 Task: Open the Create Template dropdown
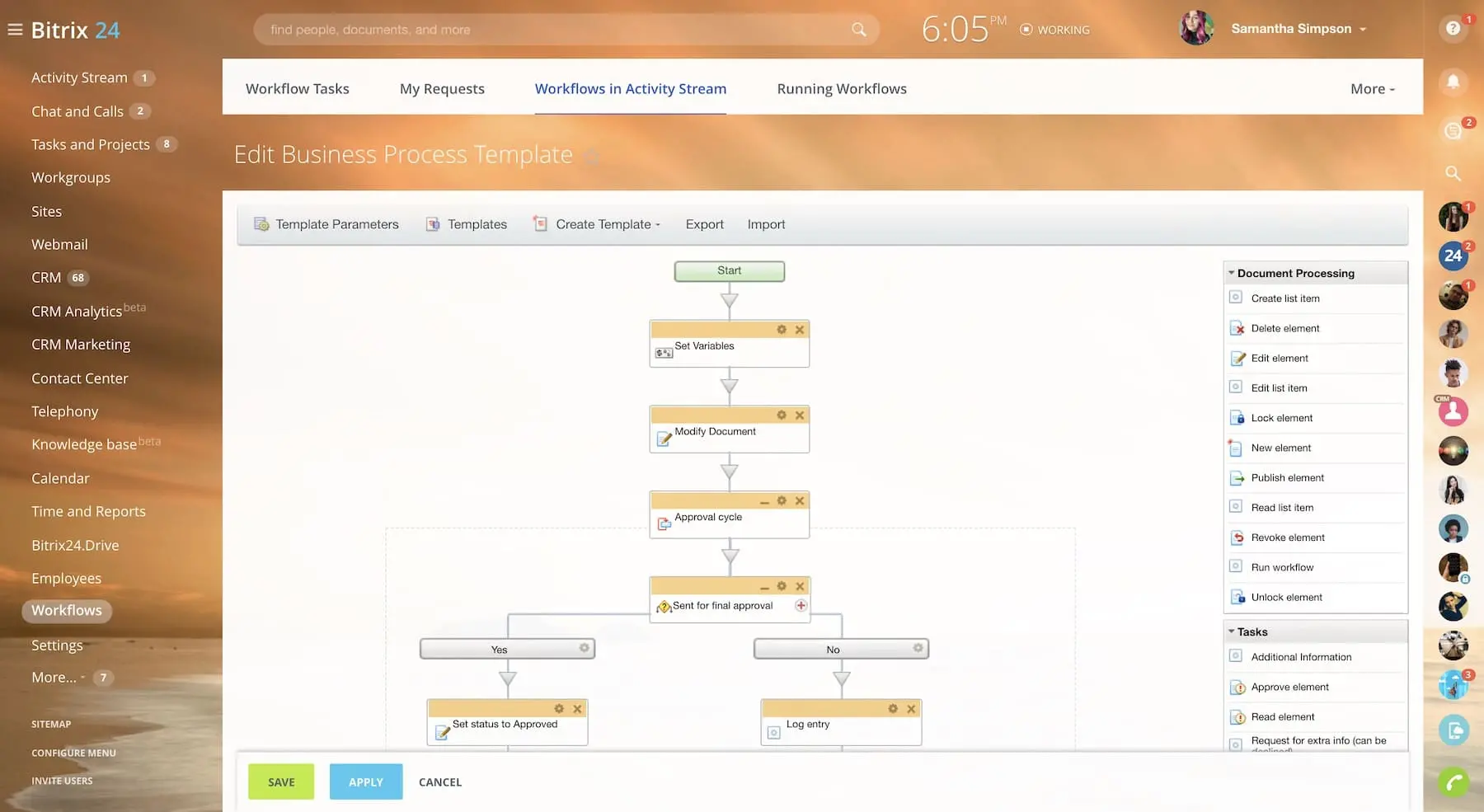coord(603,223)
